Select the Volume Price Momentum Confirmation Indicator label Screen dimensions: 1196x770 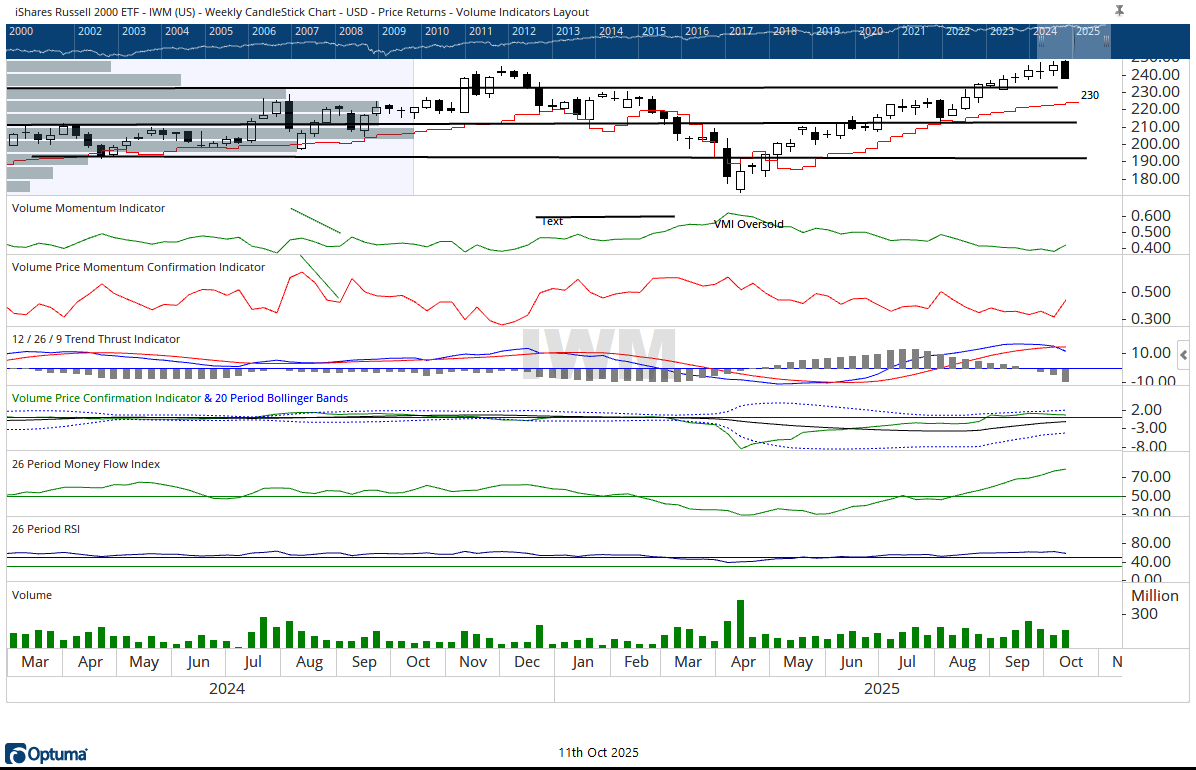138,267
